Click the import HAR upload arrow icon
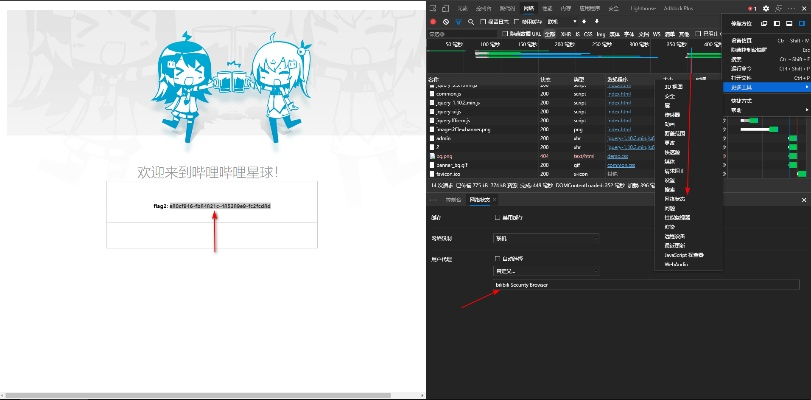The image size is (811, 400). tap(584, 21)
